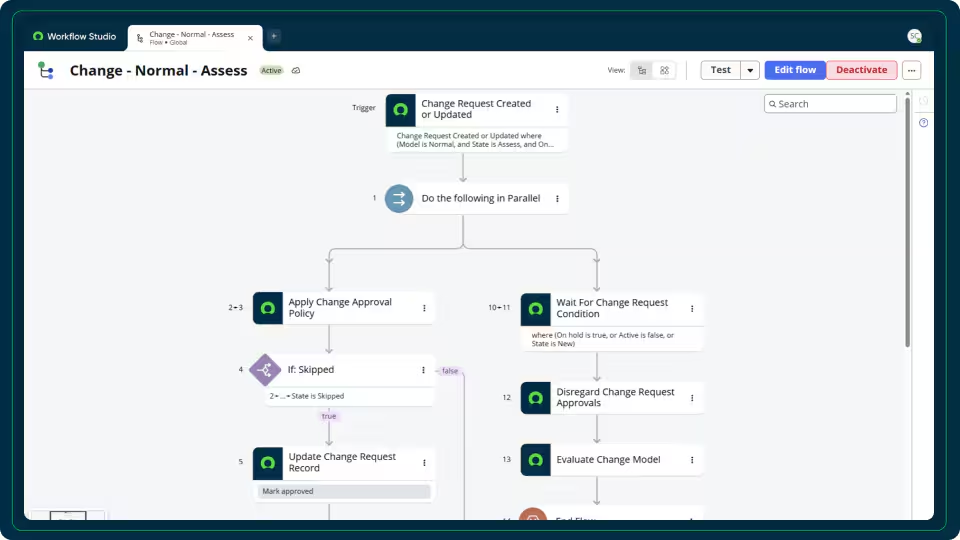Click the Mark approved annotation

click(x=344, y=492)
